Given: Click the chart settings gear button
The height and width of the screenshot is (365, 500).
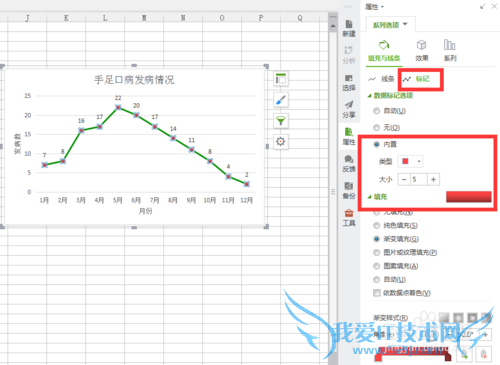Looking at the screenshot, I should [281, 142].
